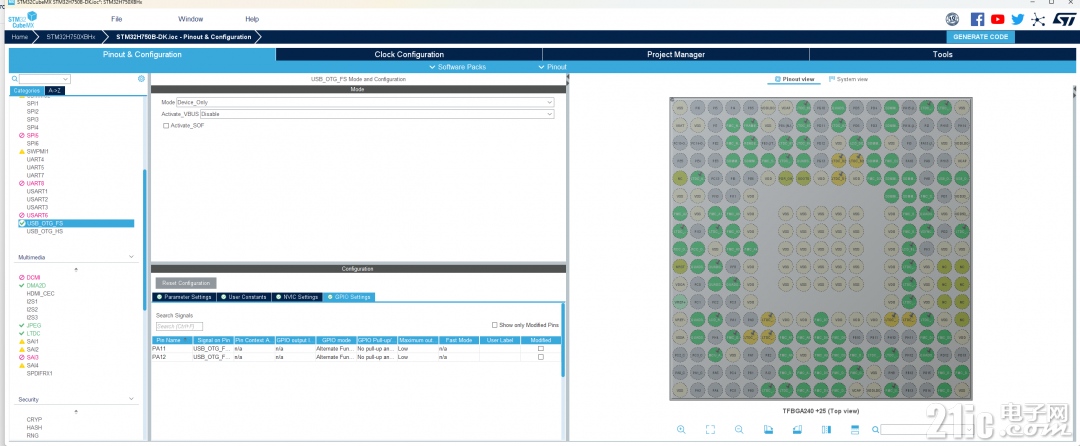Tick the Modified checkbox for PA11
This screenshot has height=446, width=1080.
(541, 349)
